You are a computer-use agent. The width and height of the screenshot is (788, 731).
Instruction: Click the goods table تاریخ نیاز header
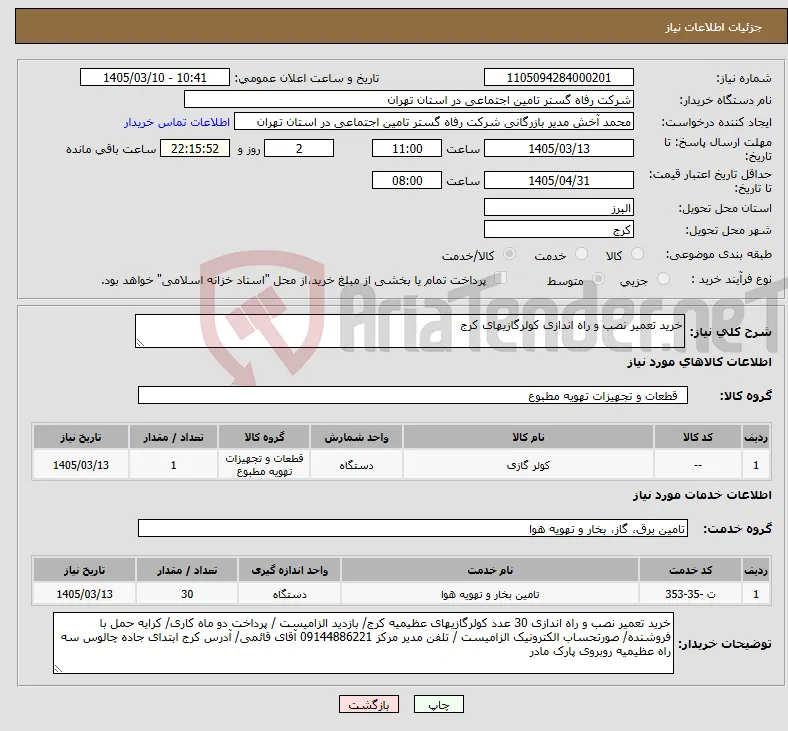point(81,437)
